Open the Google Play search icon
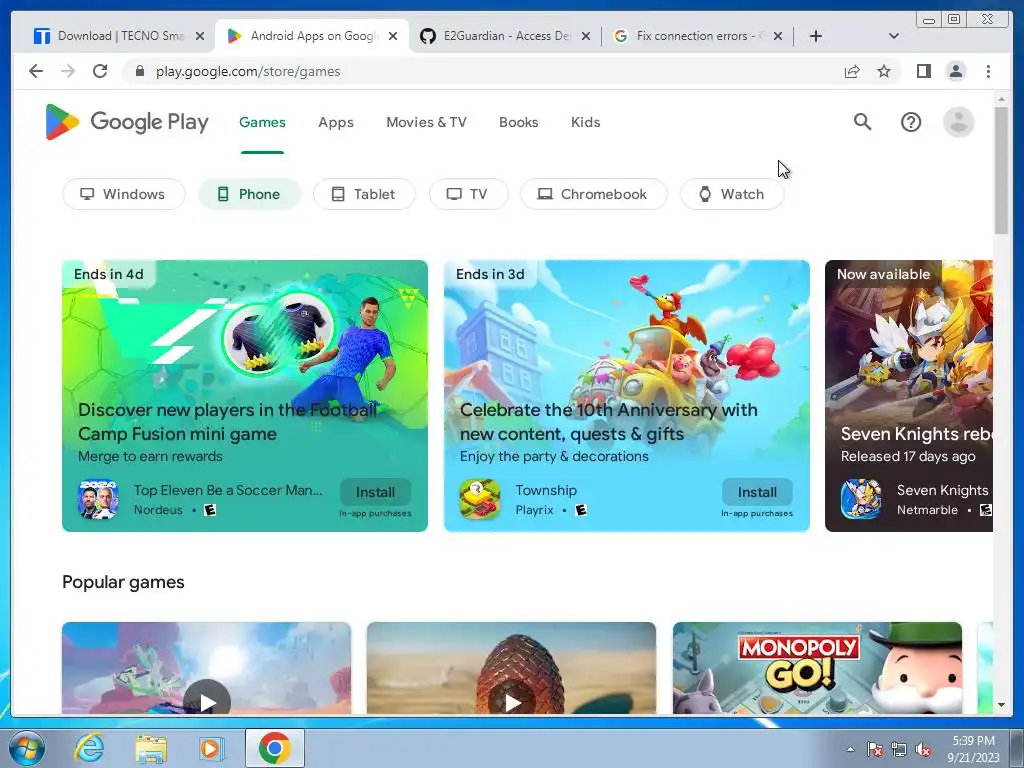This screenshot has height=768, width=1024. 862,121
